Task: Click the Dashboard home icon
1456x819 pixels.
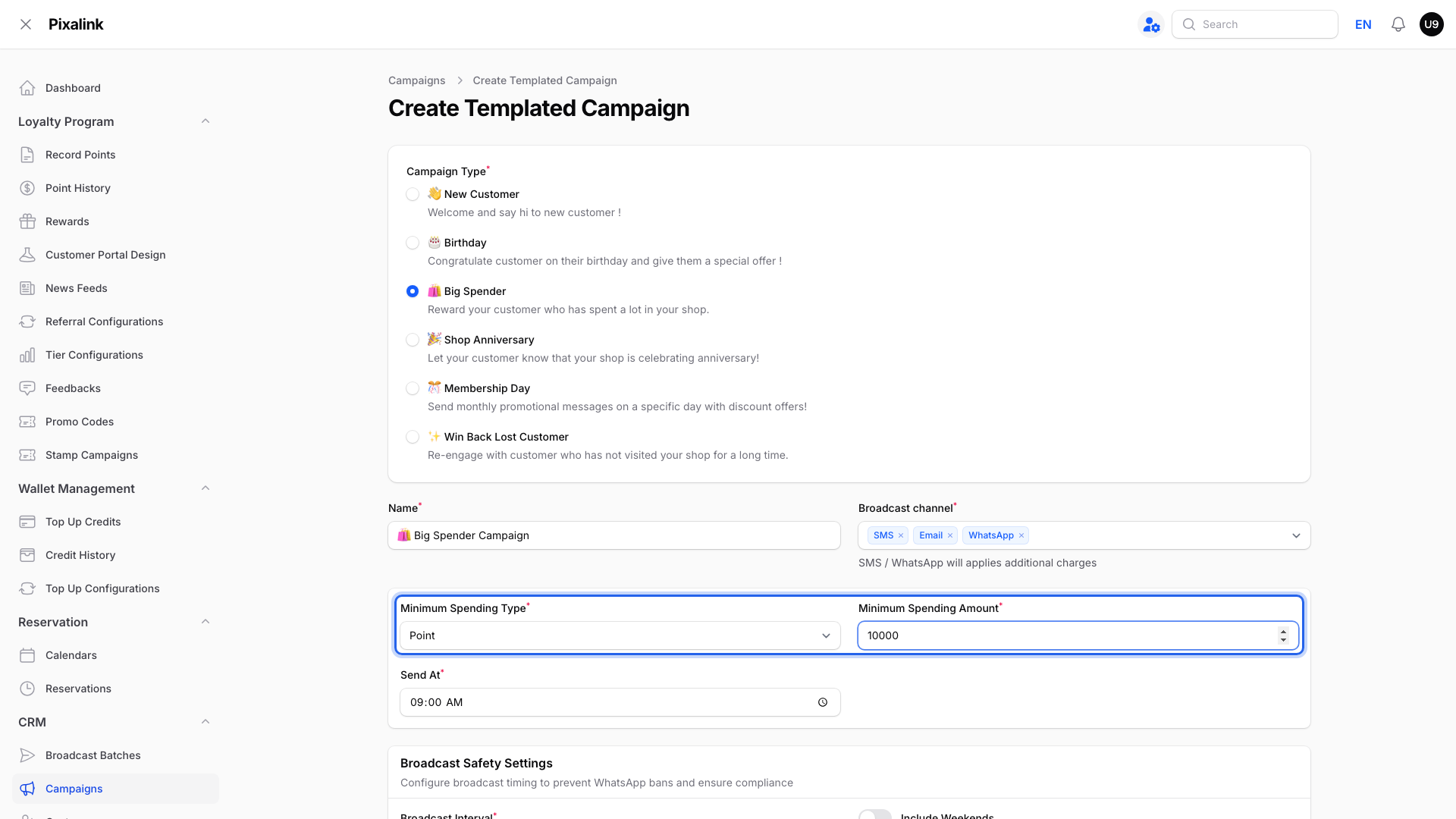Action: pyautogui.click(x=27, y=88)
